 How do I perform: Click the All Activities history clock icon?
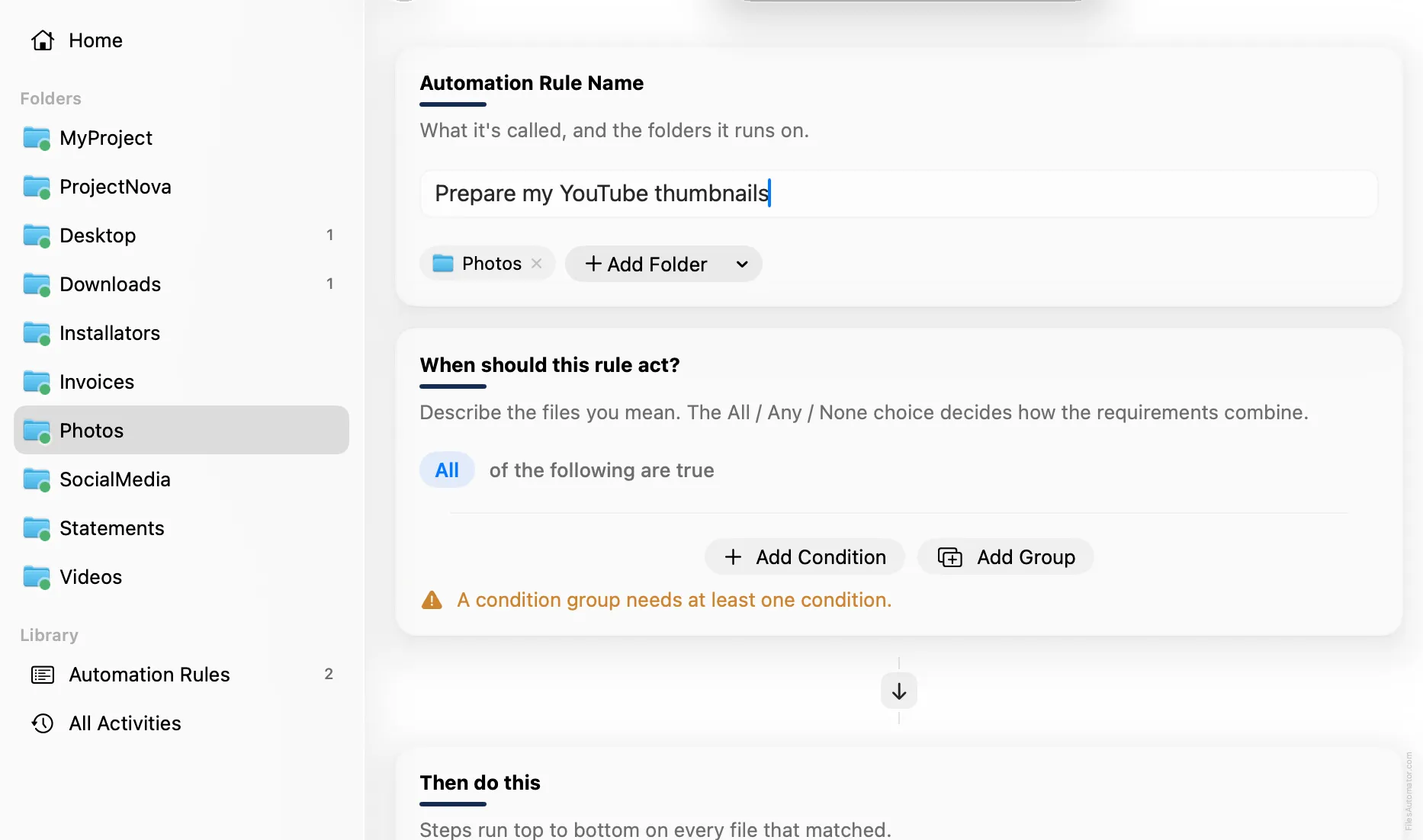43,723
